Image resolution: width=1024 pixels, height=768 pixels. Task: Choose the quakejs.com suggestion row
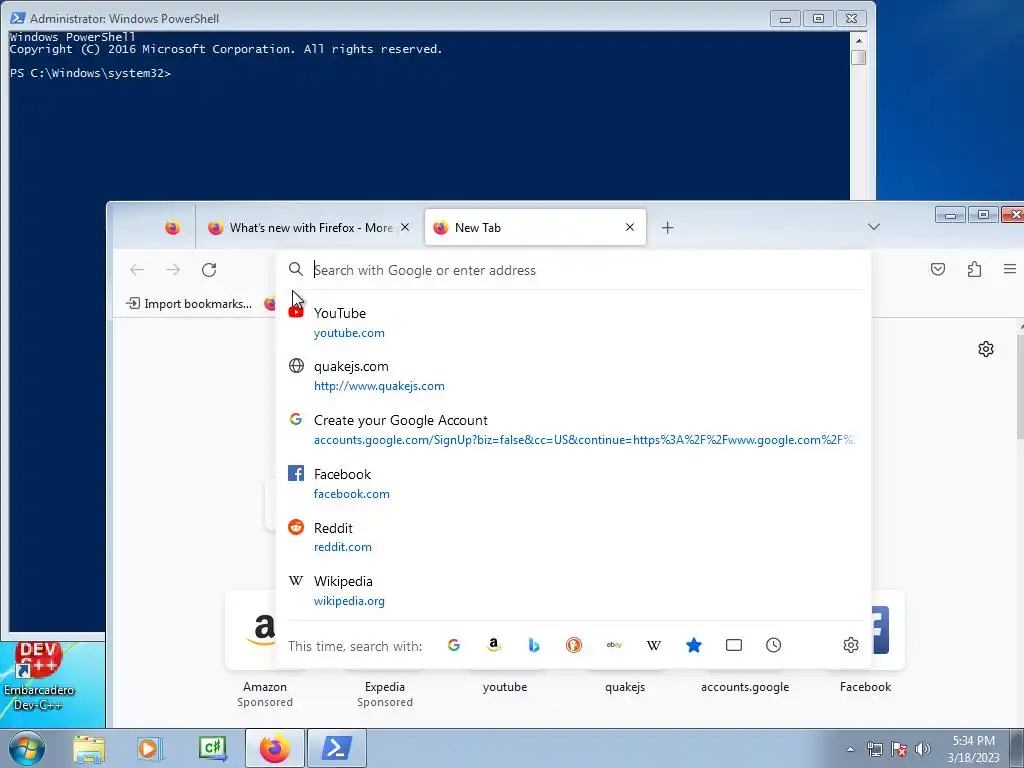tap(573, 376)
